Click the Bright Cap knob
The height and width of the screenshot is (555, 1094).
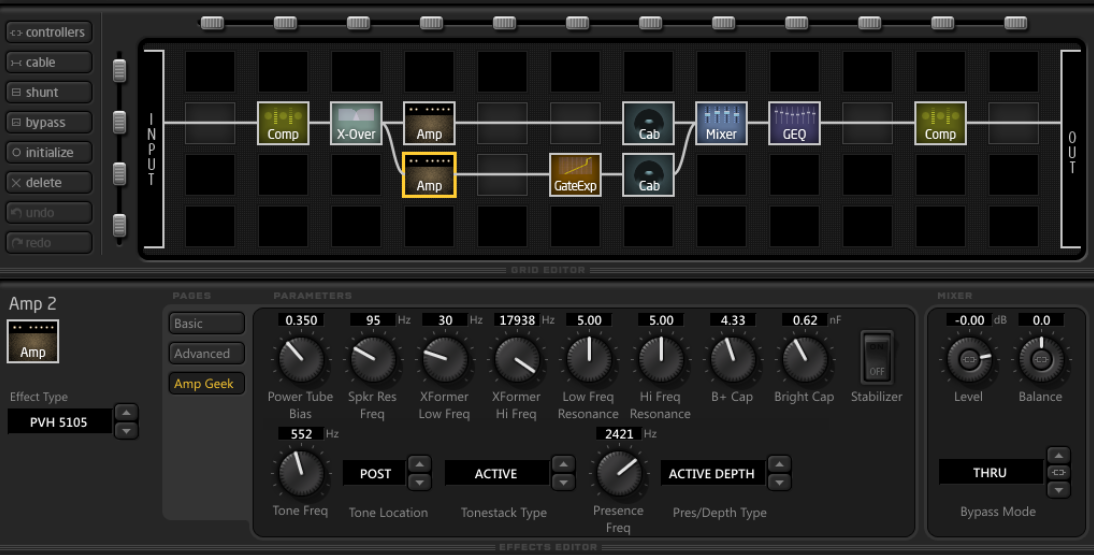click(x=804, y=360)
